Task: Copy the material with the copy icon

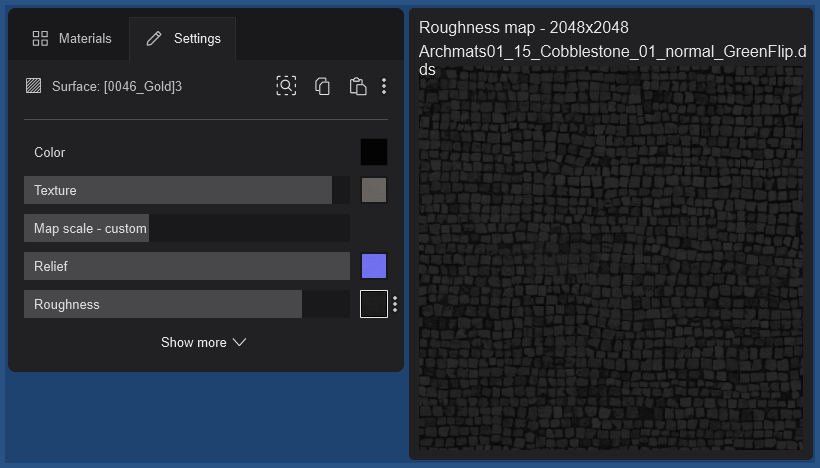Action: pyautogui.click(x=322, y=86)
